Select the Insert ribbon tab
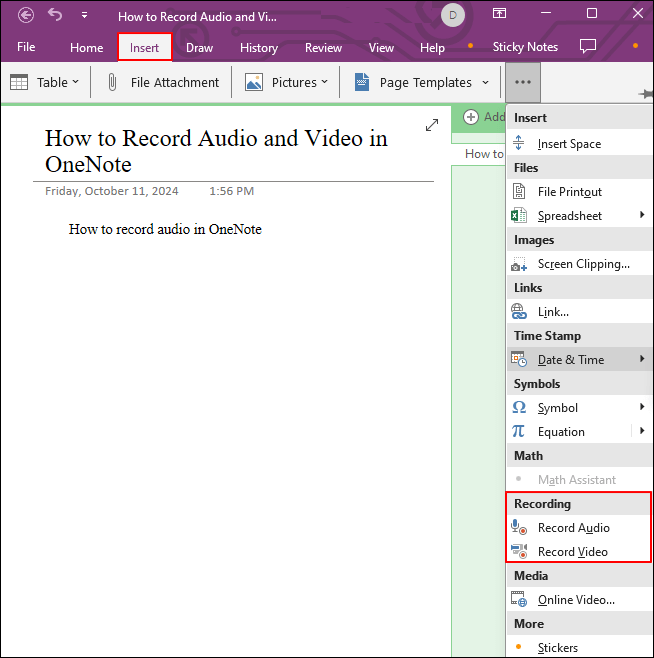This screenshot has height=658, width=654. [x=144, y=47]
